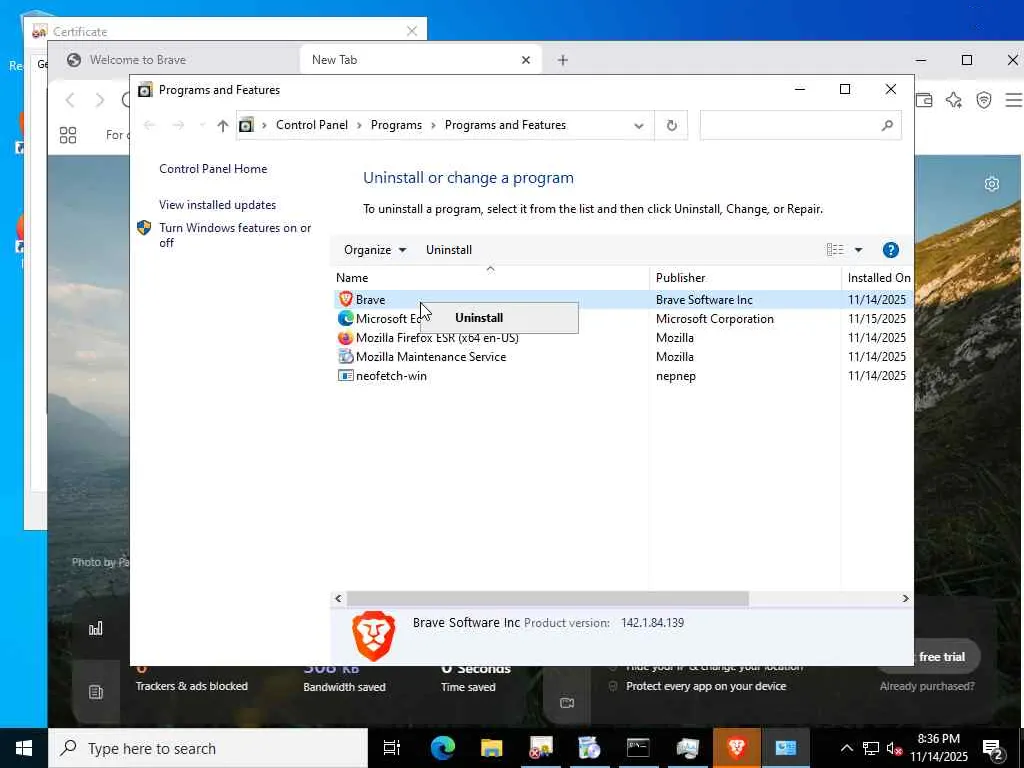Sort by the Name column header
This screenshot has height=768, width=1024.
[x=490, y=278]
